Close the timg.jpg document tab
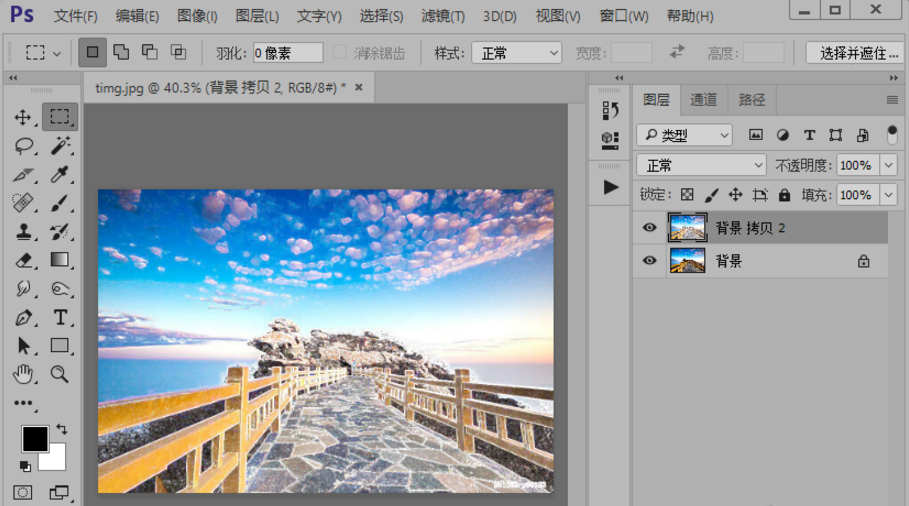This screenshot has height=506, width=909. (x=359, y=87)
